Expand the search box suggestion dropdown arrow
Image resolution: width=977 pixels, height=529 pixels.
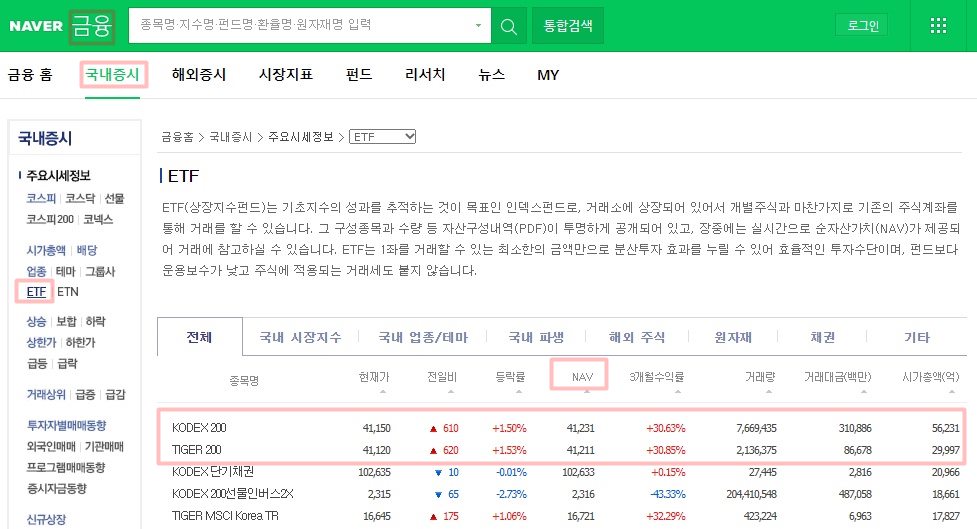click(x=478, y=26)
